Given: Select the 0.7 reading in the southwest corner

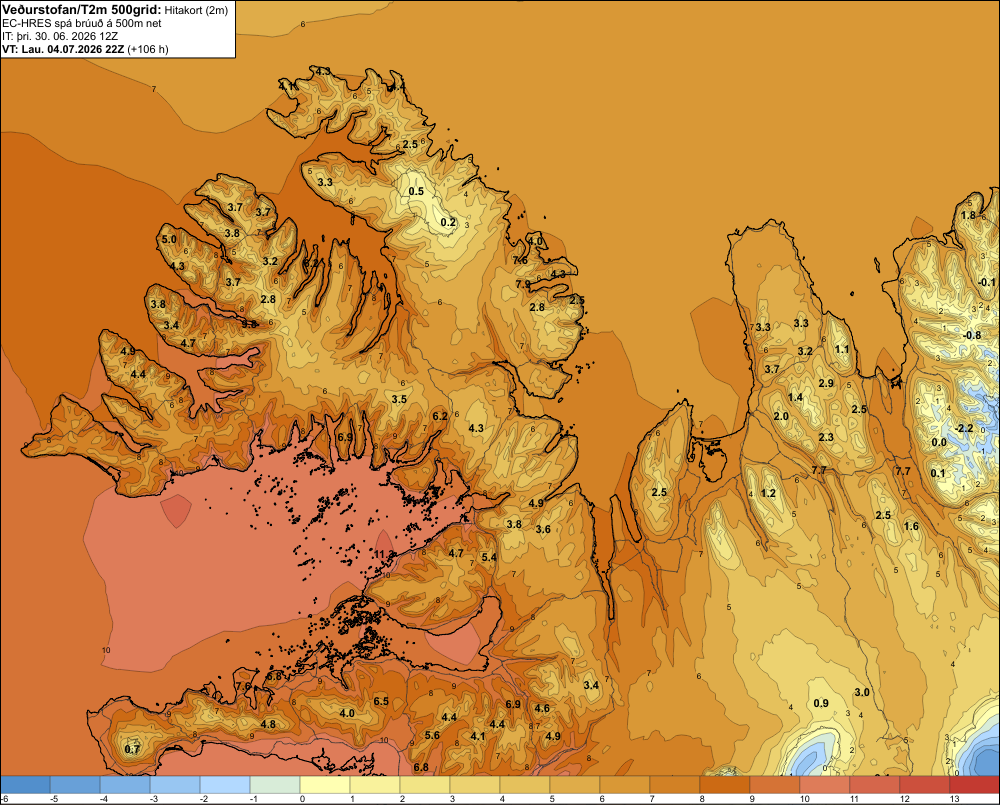Looking at the screenshot, I should (132, 750).
